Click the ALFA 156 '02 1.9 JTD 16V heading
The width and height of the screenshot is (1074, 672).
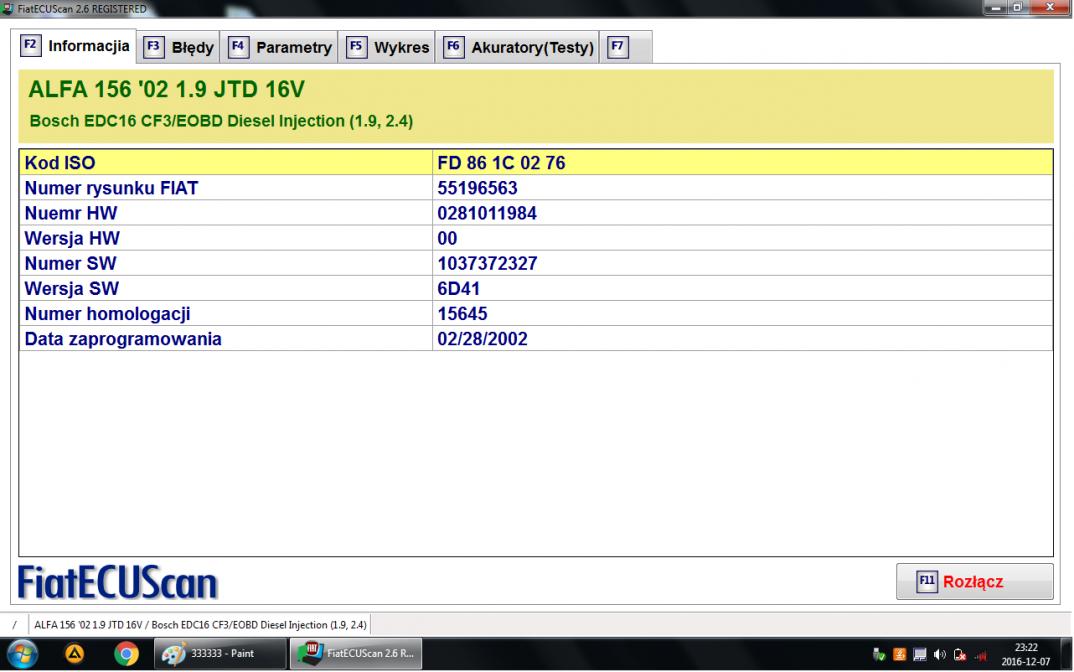[166, 89]
